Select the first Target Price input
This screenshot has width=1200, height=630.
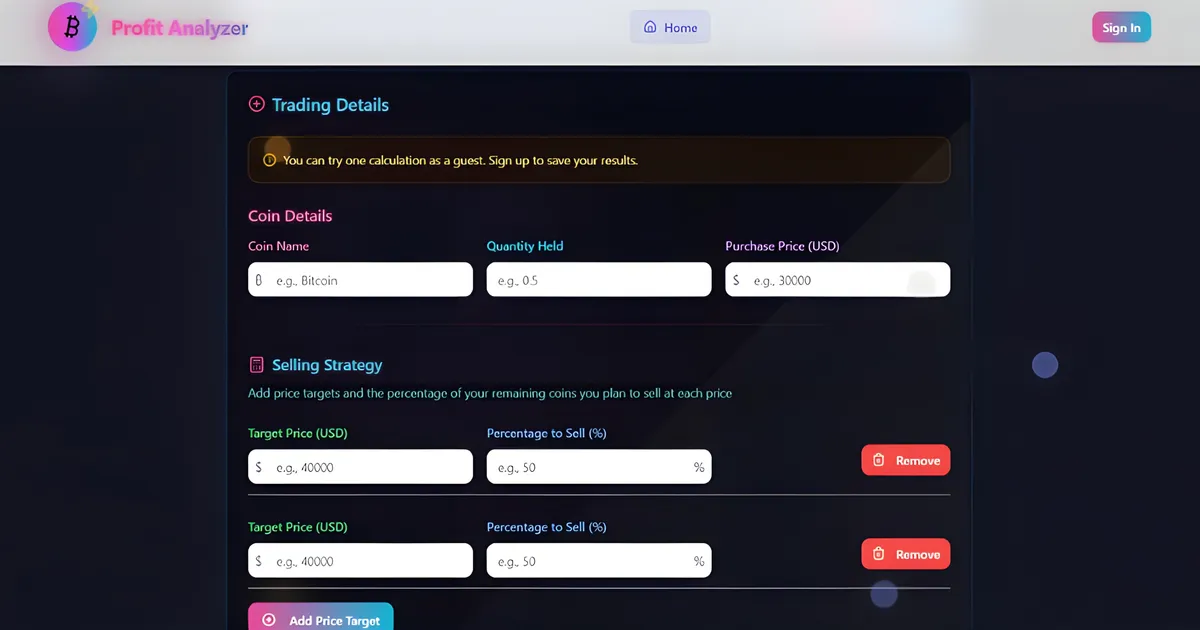pos(370,467)
